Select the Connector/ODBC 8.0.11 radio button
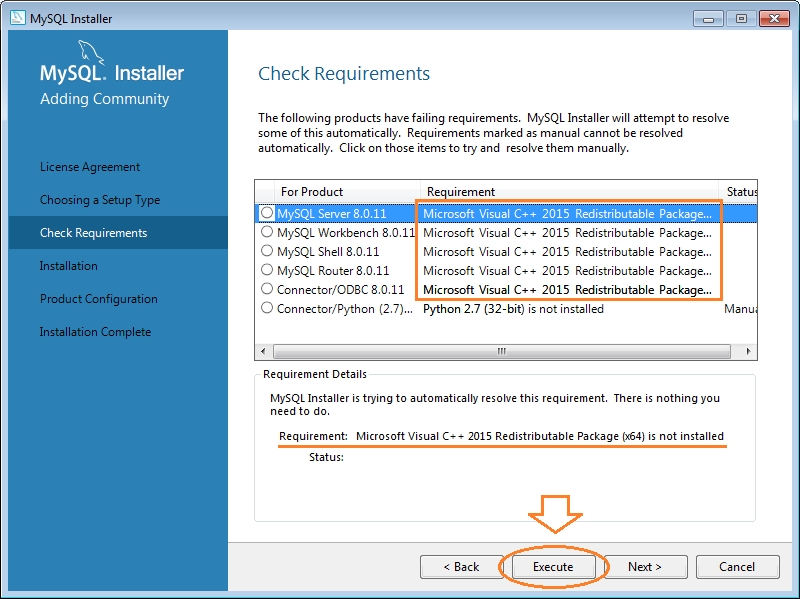Screen dimensions: 800x599 pyautogui.click(x=267, y=289)
